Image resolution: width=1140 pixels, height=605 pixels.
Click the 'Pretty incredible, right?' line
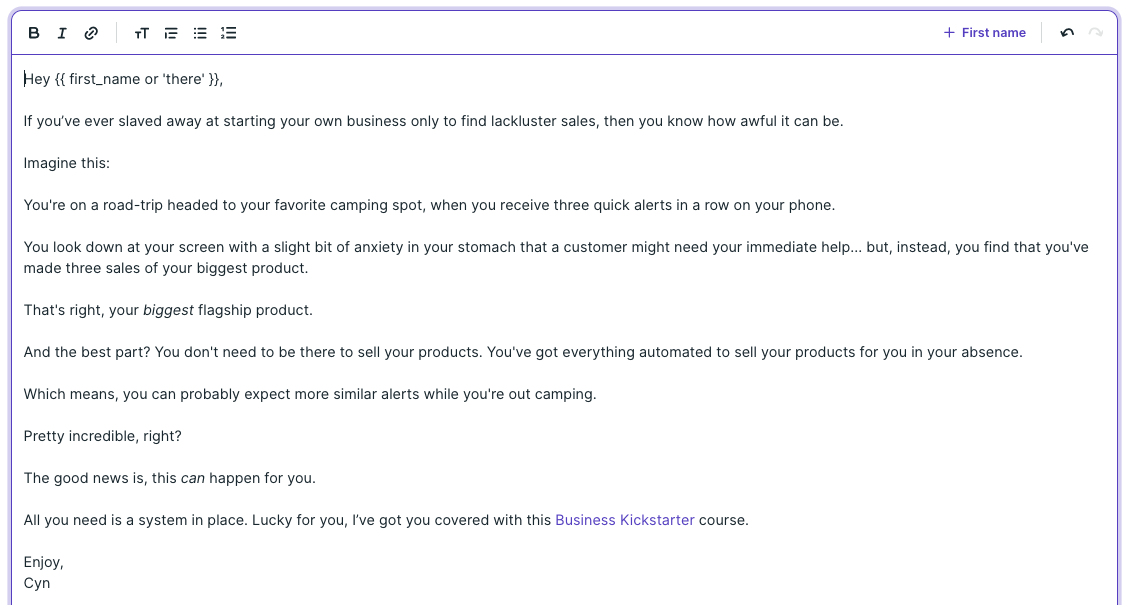[x=102, y=435]
